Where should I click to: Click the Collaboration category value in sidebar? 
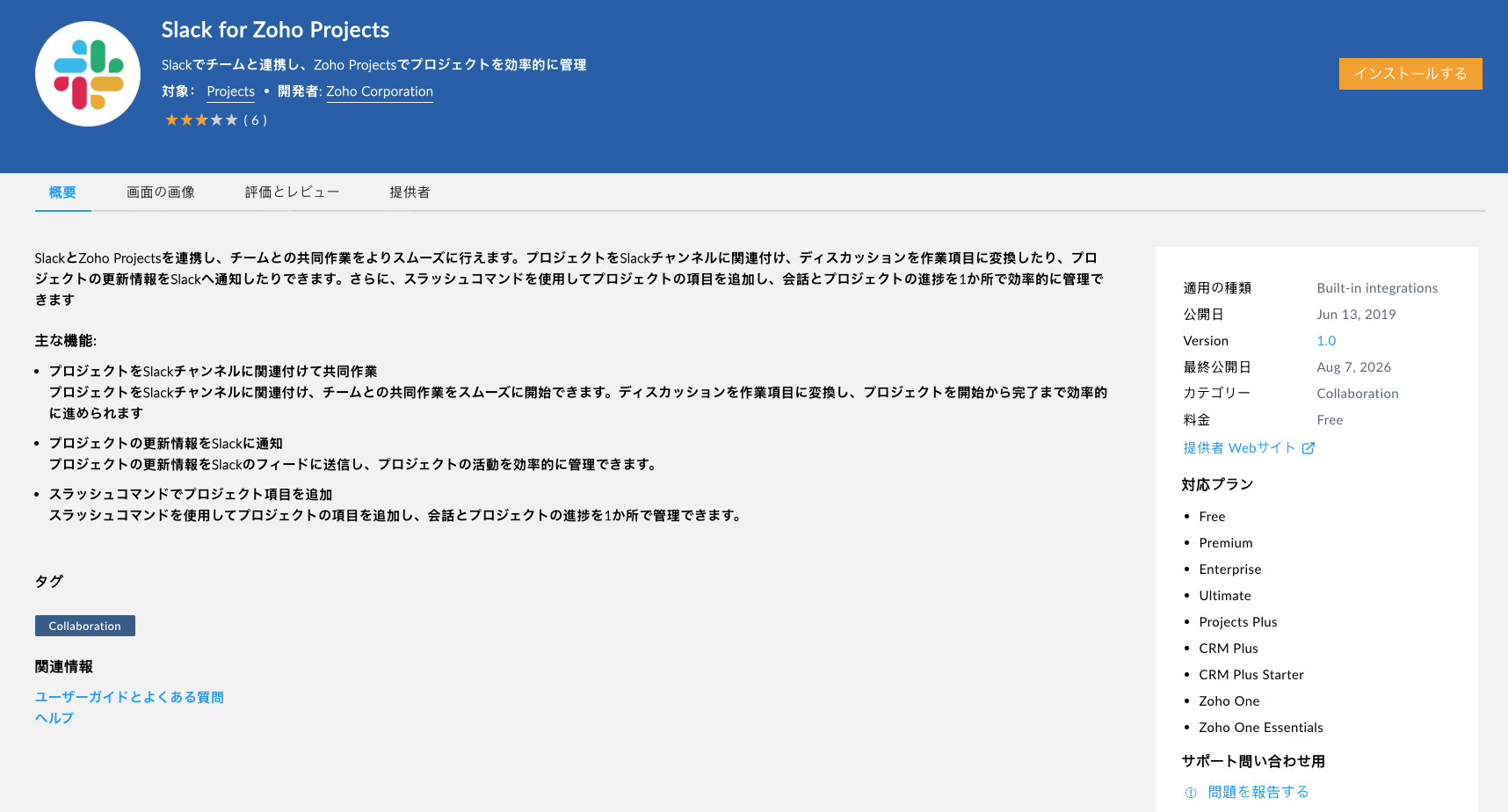point(1358,394)
